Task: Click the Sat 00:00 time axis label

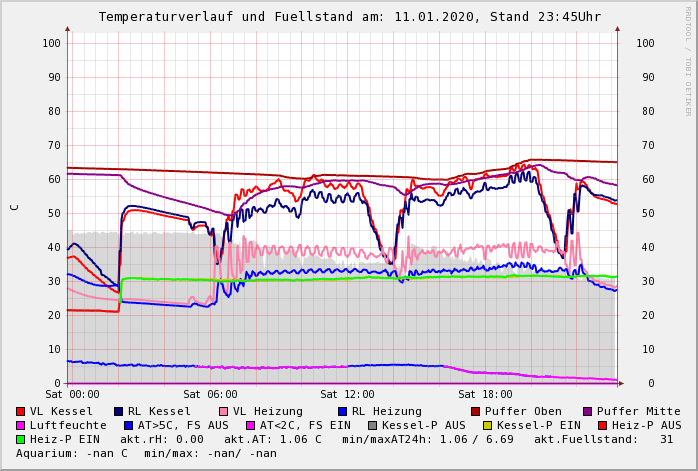Action: [x=72, y=395]
